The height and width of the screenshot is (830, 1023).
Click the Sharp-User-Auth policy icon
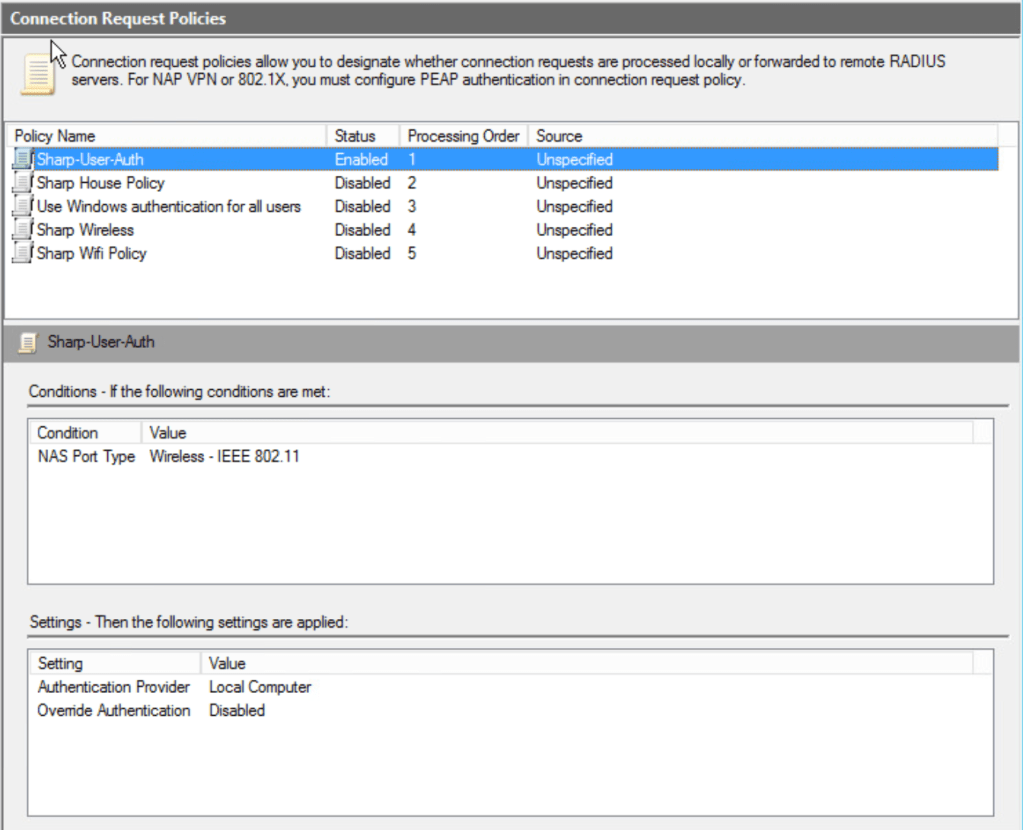pos(23,159)
